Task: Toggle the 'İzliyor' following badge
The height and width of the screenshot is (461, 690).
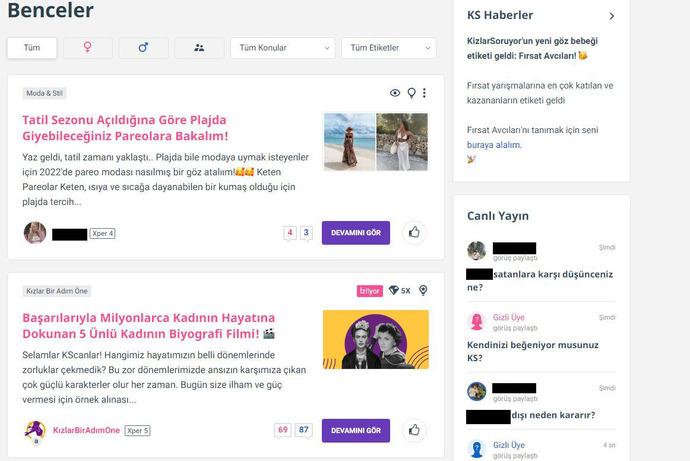Action: coord(370,291)
